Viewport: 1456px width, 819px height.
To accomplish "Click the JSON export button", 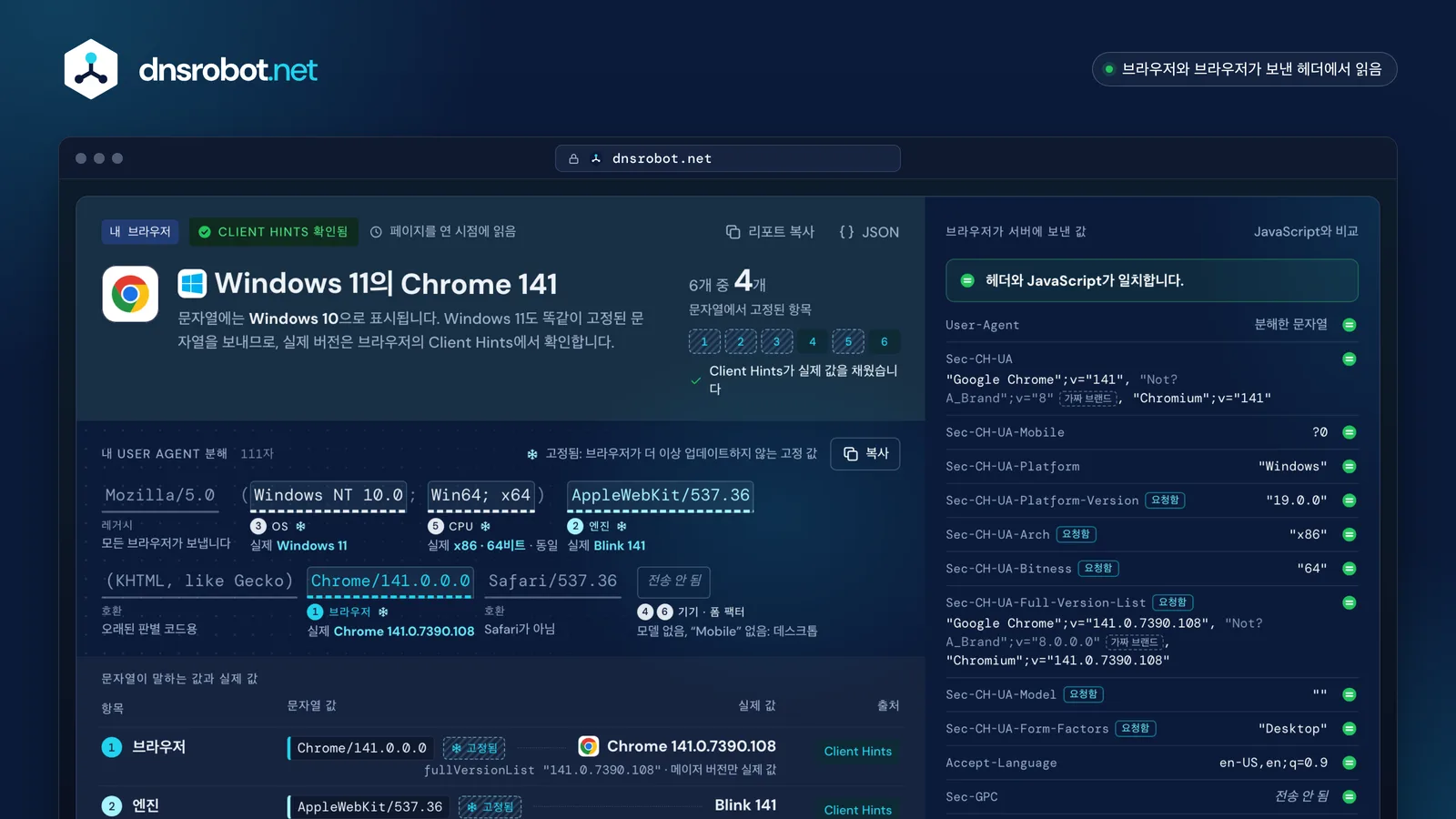I will (869, 232).
